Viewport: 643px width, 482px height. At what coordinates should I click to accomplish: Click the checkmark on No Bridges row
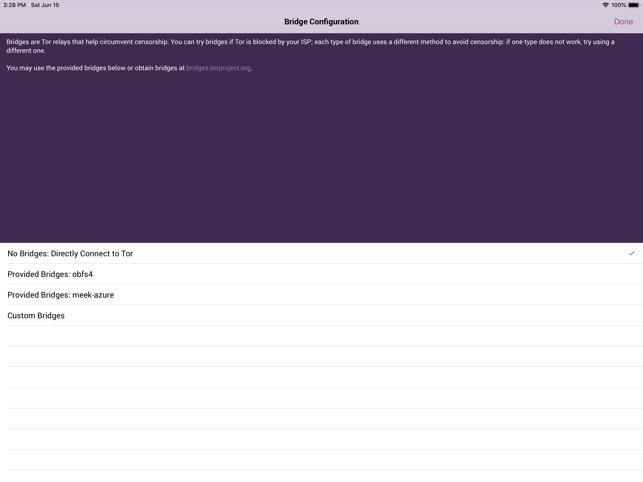[632, 253]
